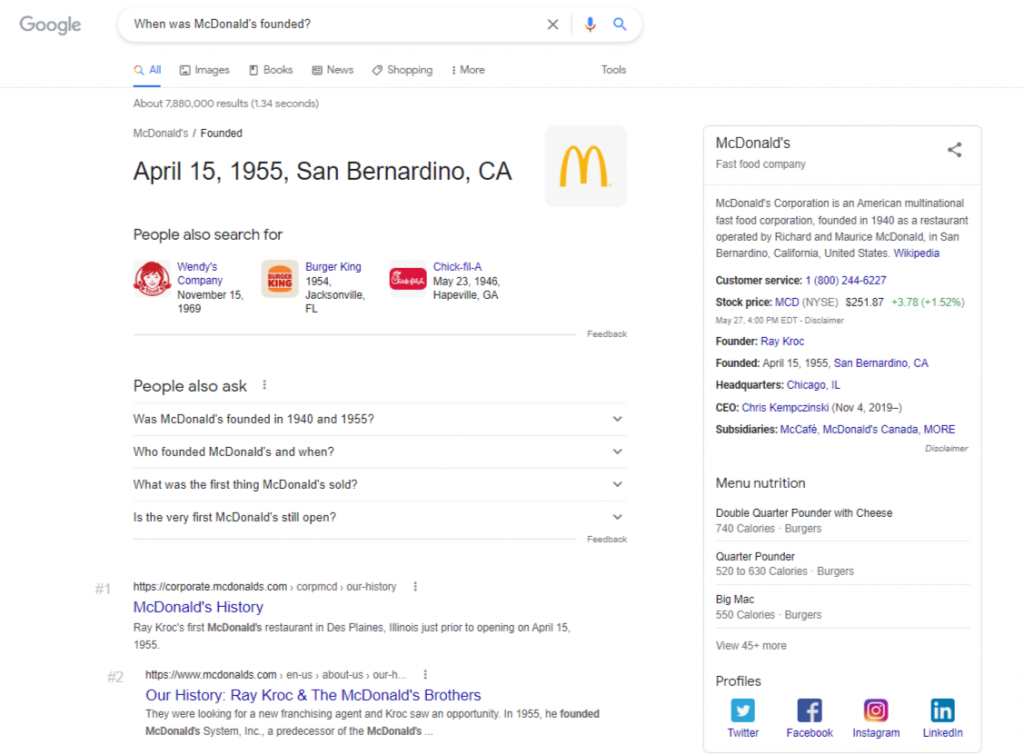Image resolution: width=1024 pixels, height=755 pixels.
Task: Open McDonald's Facebook profile icon
Action: click(x=809, y=710)
